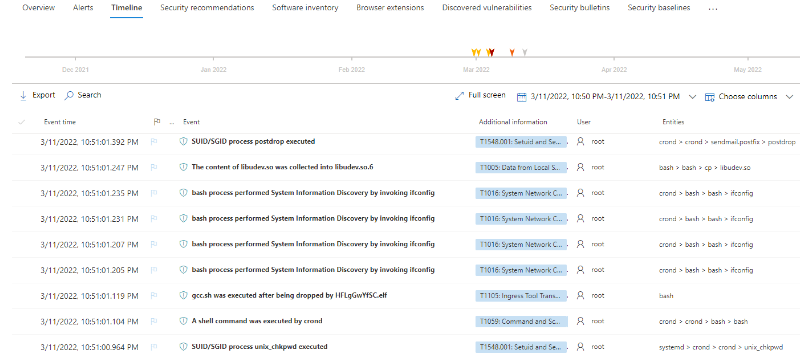
Task: Open Browser extensions tab
Action: 390,8
